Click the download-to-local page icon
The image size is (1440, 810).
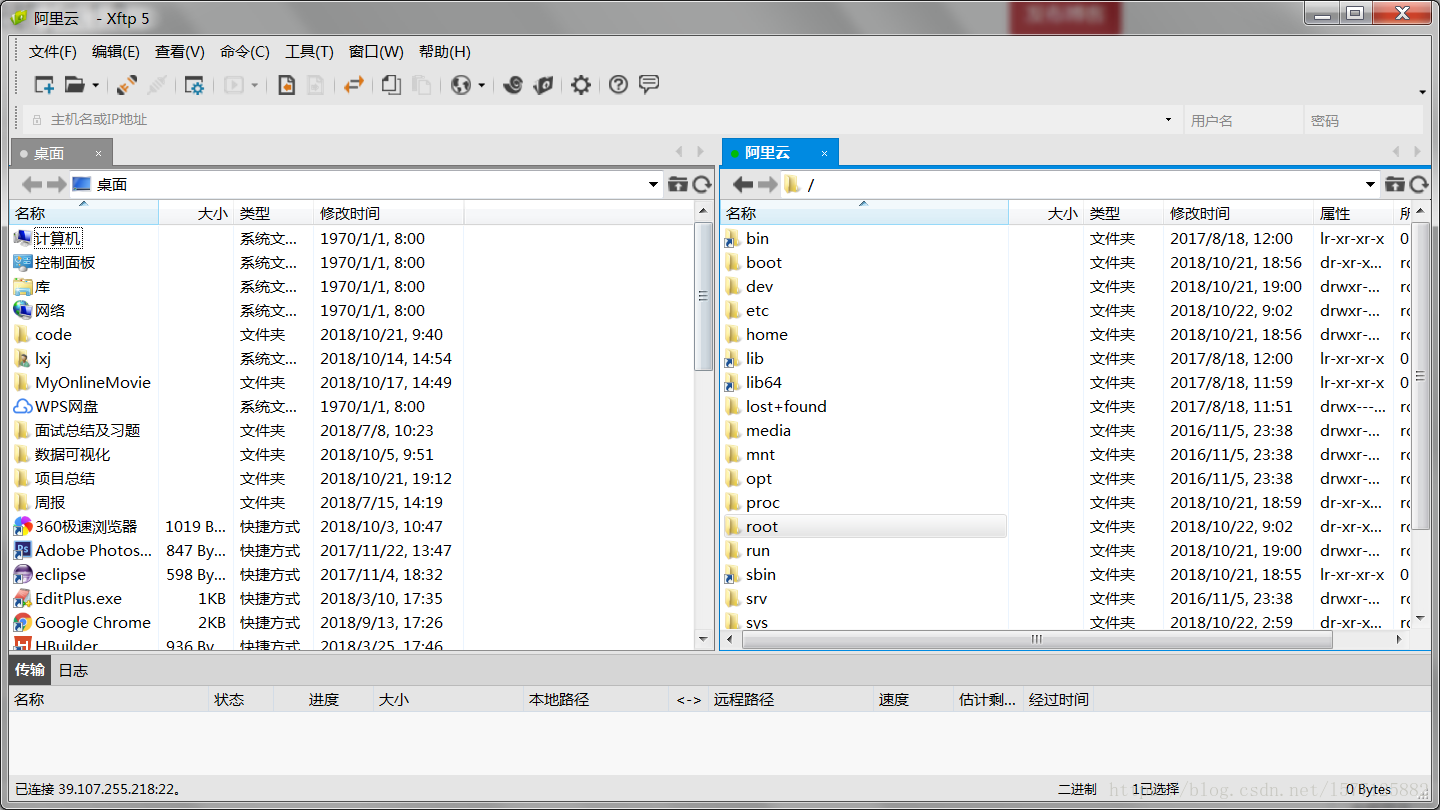286,86
